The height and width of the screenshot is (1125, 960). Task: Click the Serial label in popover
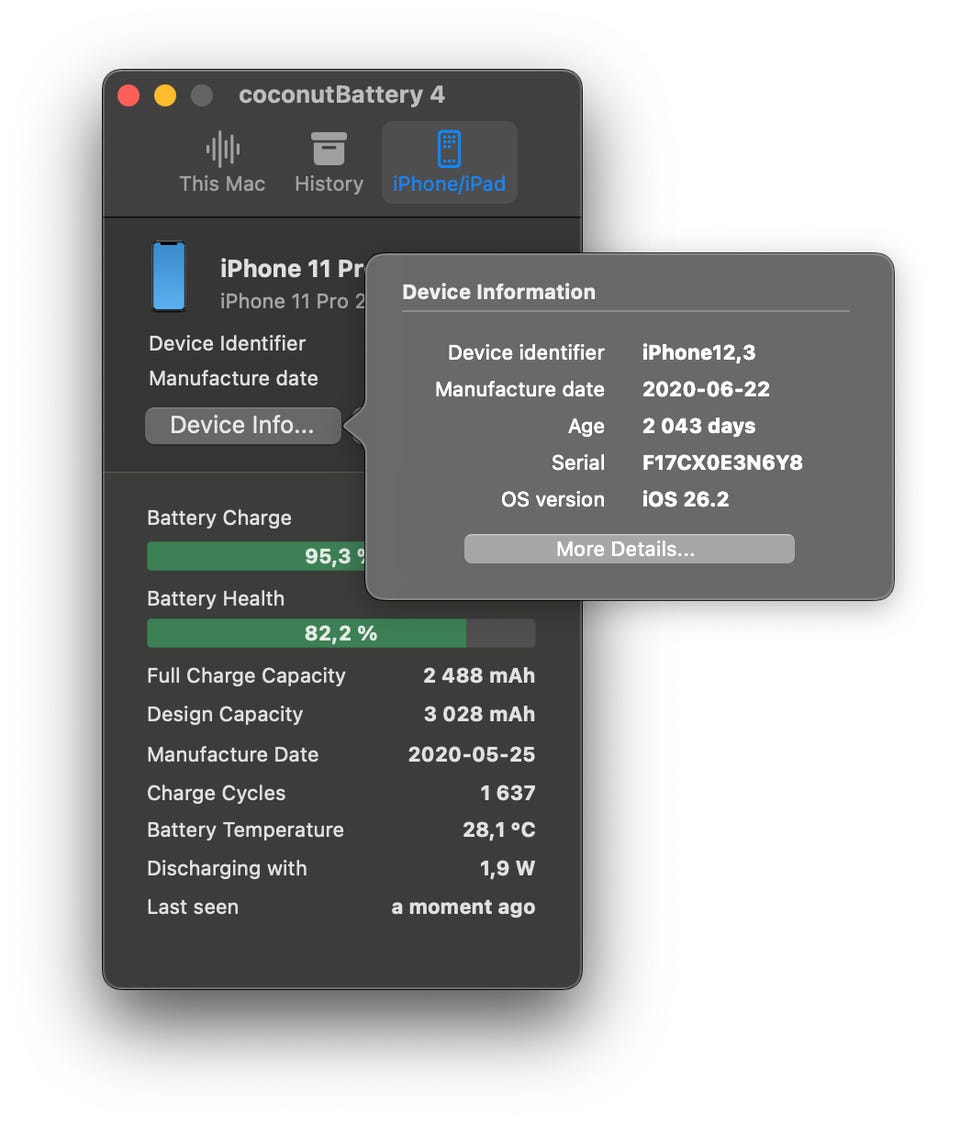point(578,463)
